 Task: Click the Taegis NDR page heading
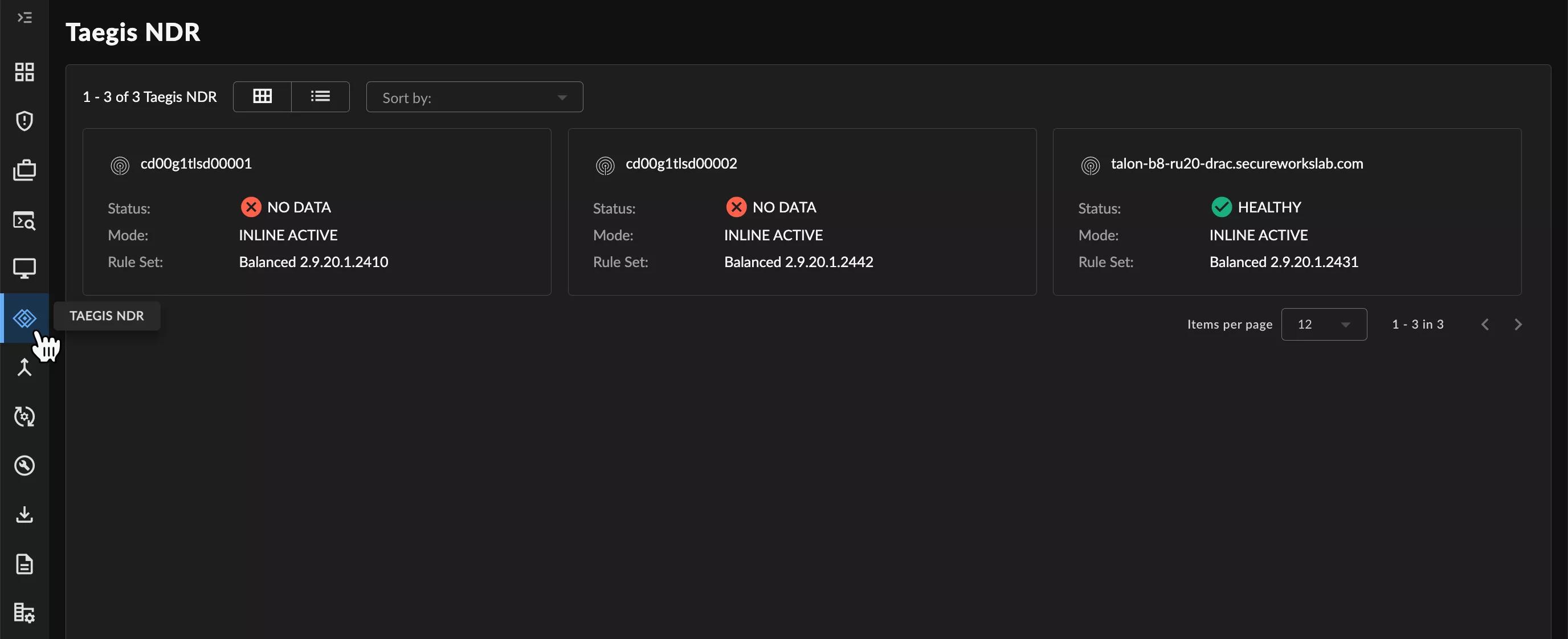133,32
